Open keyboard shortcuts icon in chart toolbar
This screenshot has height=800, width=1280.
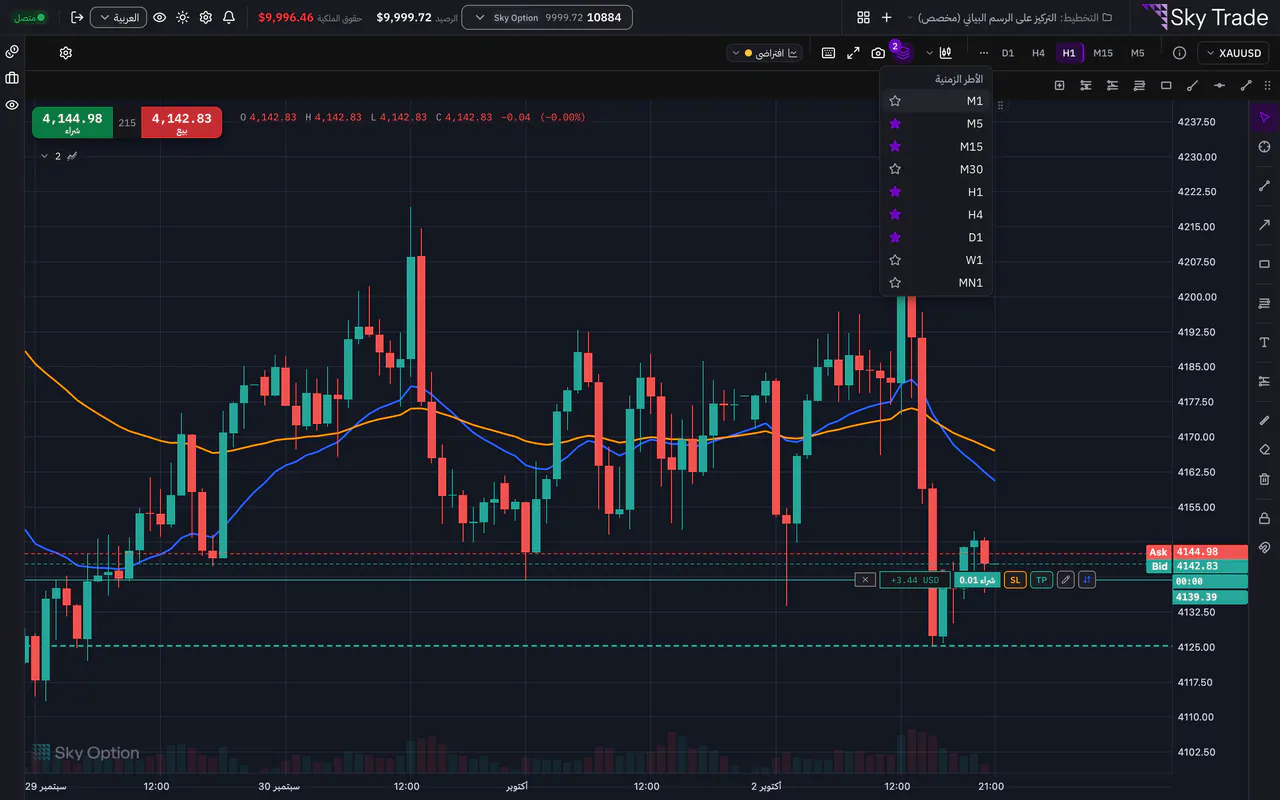click(828, 53)
